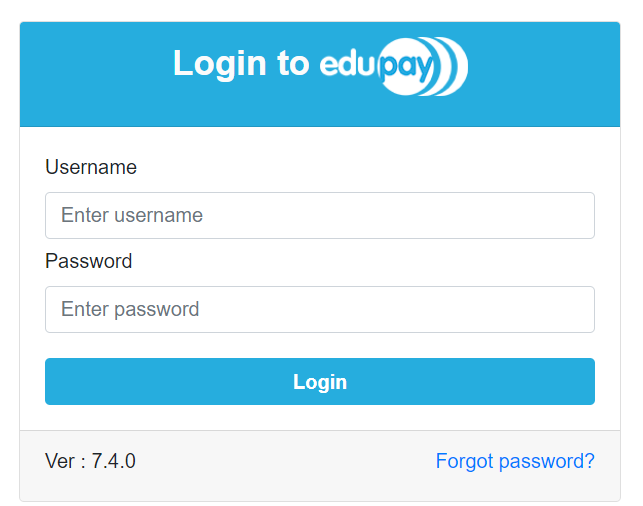The width and height of the screenshot is (643, 506).
Task: Select the 'Enter password' placeholder text
Action: pyautogui.click(x=130, y=309)
